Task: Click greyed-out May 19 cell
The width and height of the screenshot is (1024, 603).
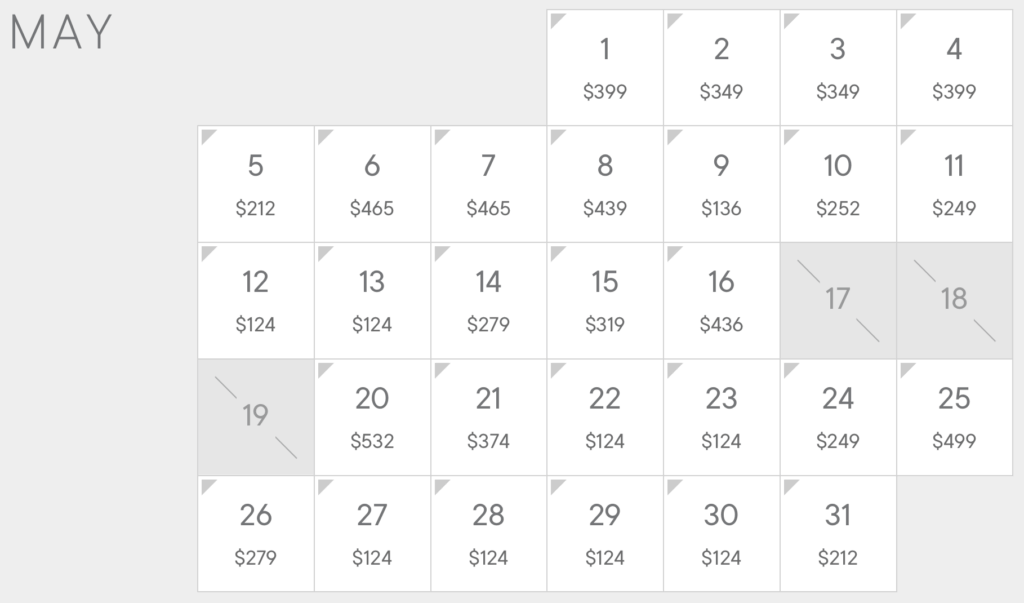Action: pyautogui.click(x=255, y=417)
